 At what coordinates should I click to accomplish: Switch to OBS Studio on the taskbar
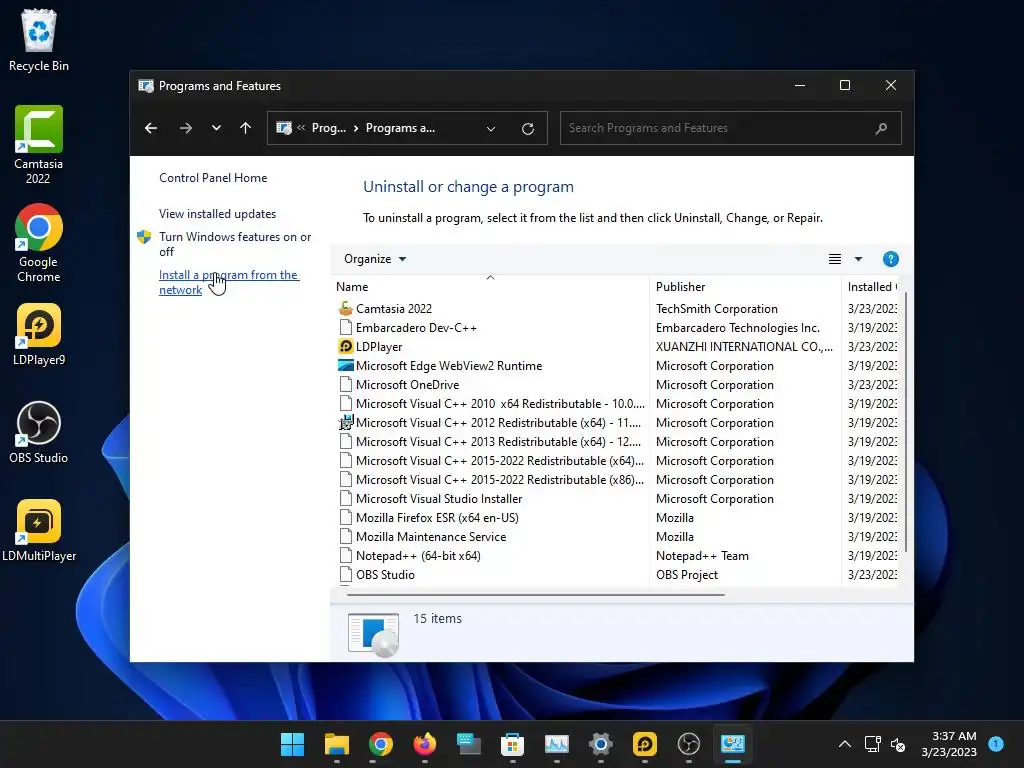pyautogui.click(x=689, y=744)
